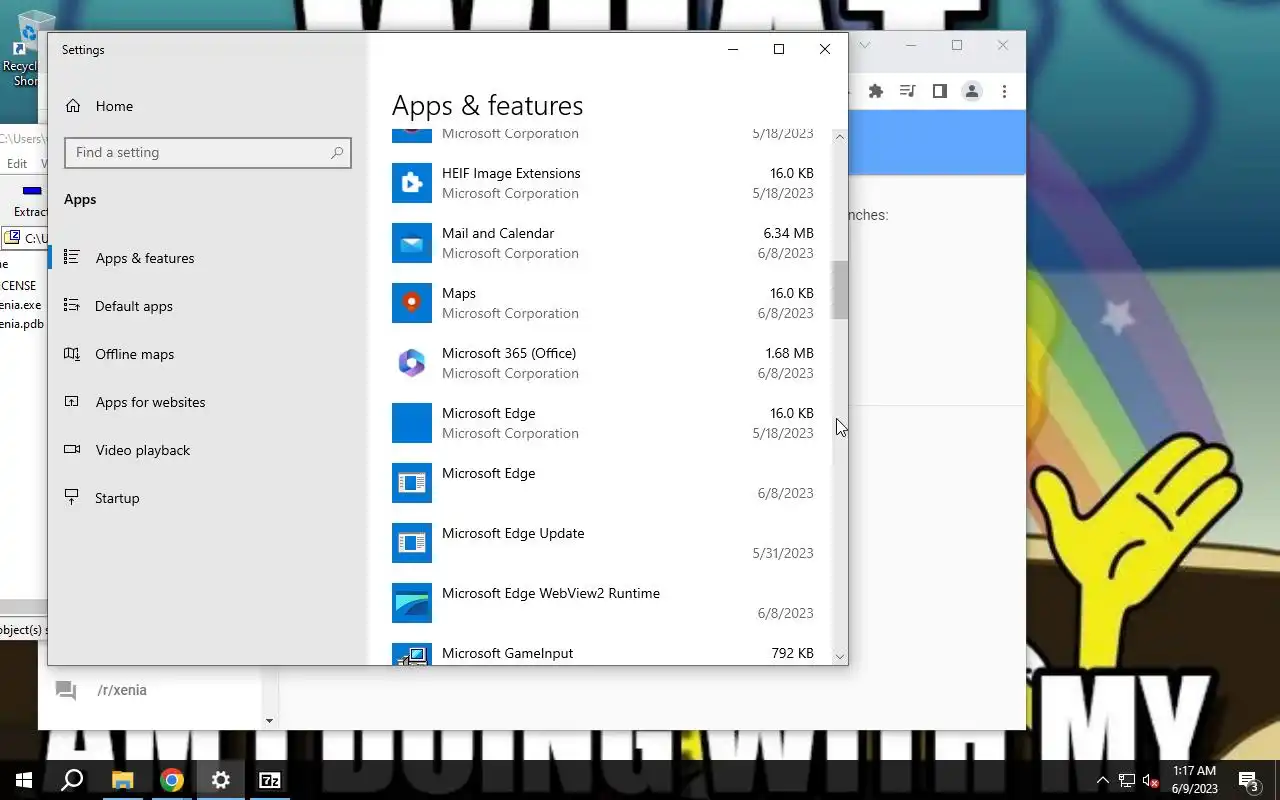Click the Edit menu in the 7-Zip window
The width and height of the screenshot is (1280, 800).
click(17, 163)
